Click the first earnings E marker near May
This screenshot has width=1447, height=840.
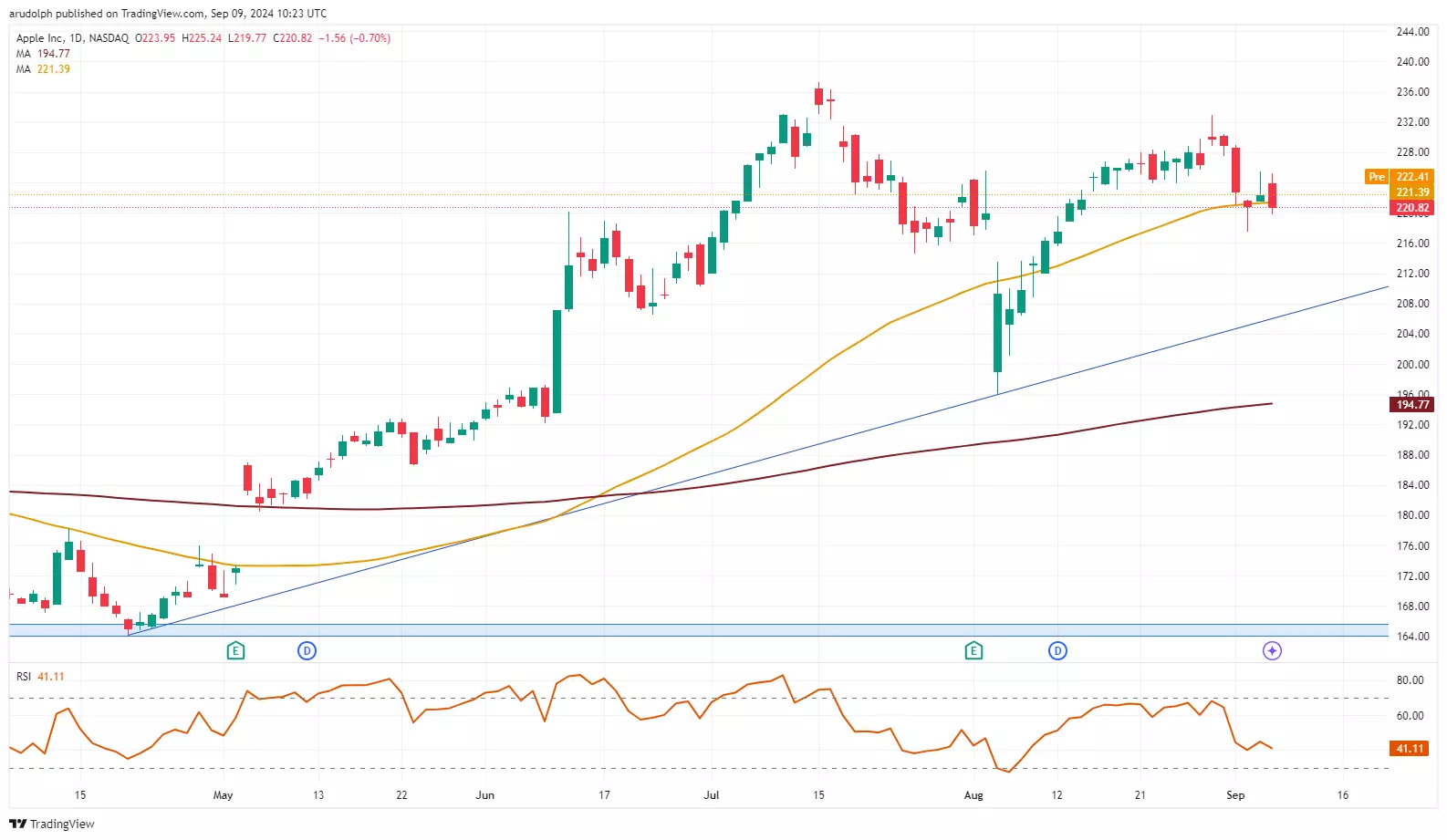click(x=235, y=650)
